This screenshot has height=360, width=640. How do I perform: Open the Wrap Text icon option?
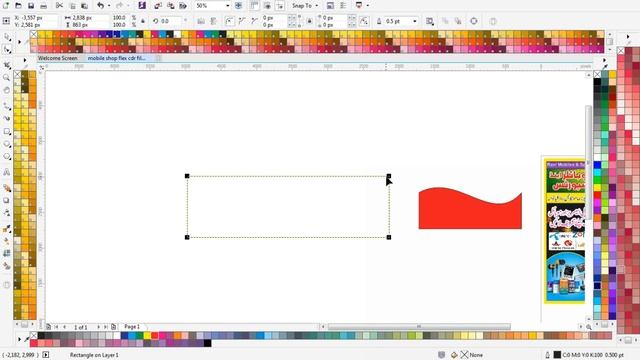[430, 21]
